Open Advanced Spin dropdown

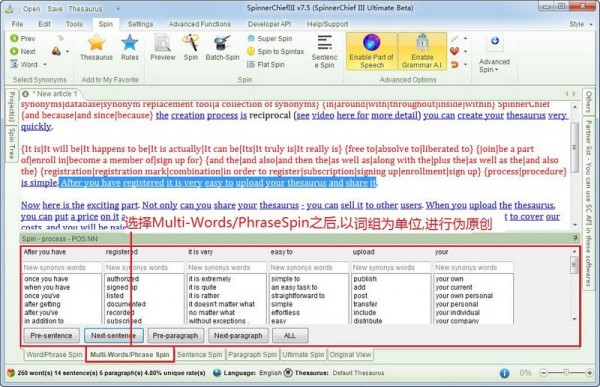tap(494, 54)
